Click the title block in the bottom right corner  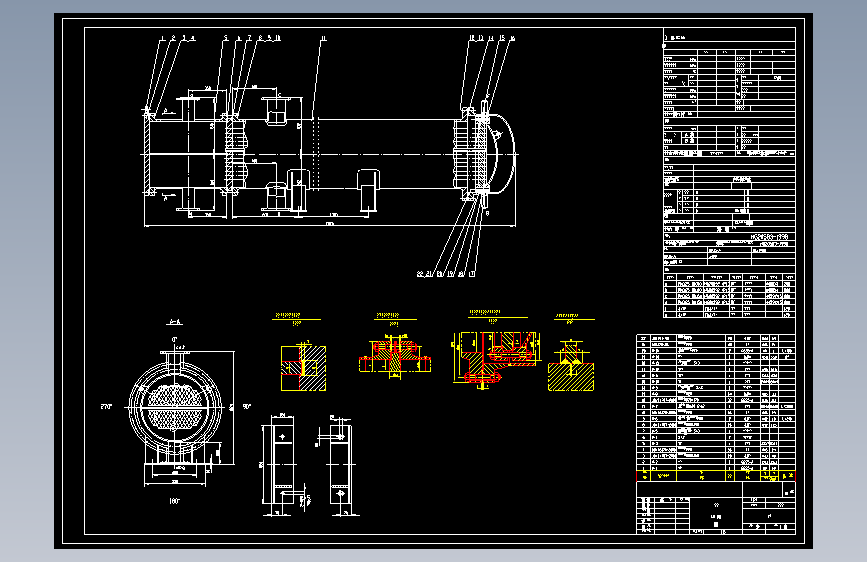[x=716, y=508]
